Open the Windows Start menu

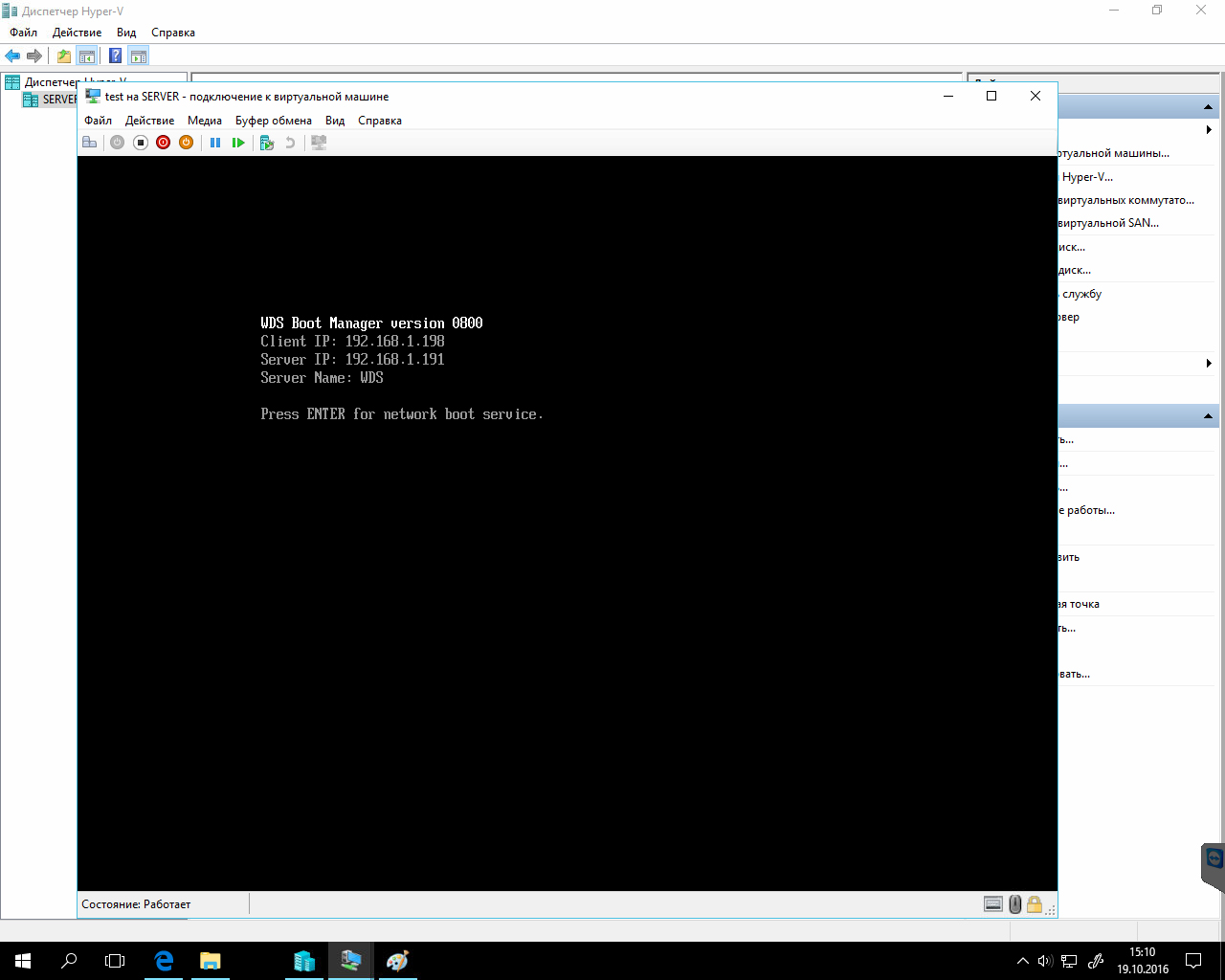point(23,961)
